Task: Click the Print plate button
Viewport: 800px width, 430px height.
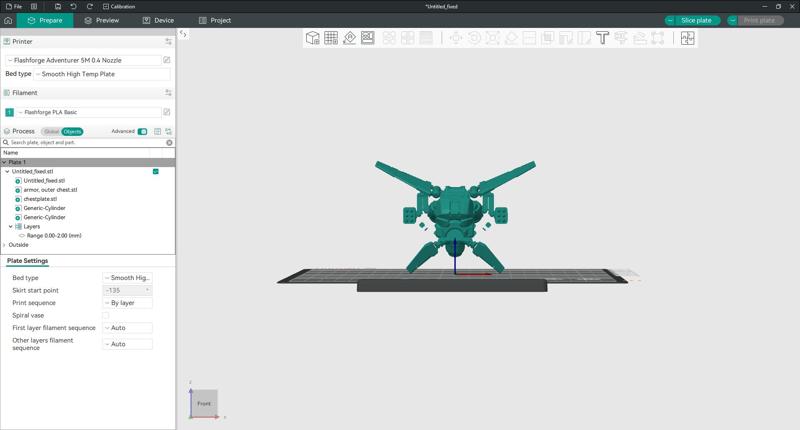Action: pyautogui.click(x=759, y=20)
